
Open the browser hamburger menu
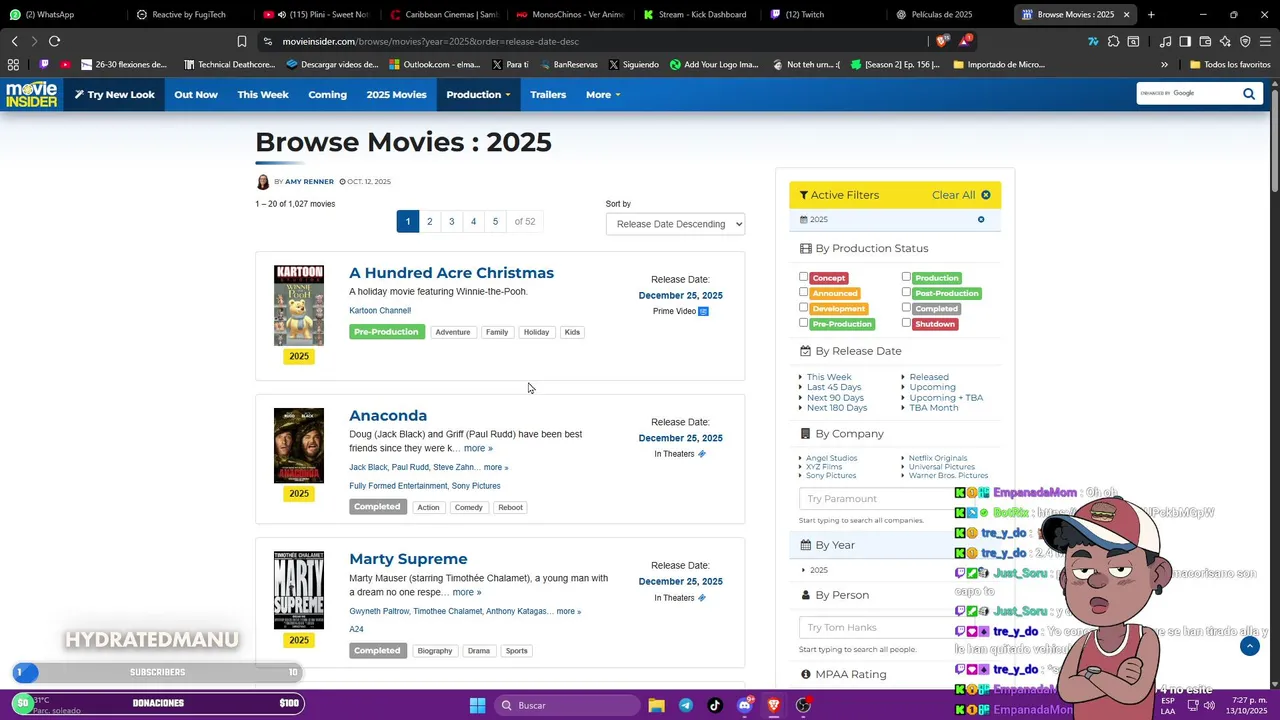pos(1265,41)
